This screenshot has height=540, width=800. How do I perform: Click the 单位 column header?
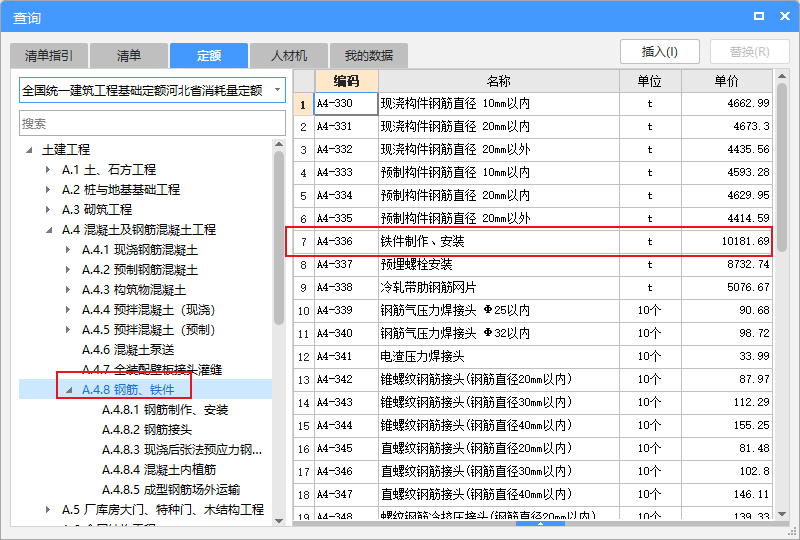(650, 81)
